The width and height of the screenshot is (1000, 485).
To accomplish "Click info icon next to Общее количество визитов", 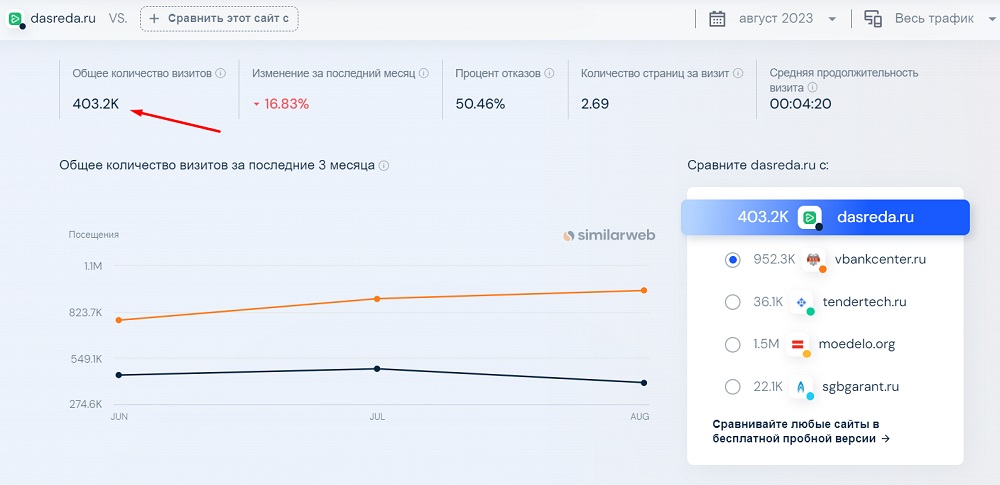I will (x=221, y=73).
